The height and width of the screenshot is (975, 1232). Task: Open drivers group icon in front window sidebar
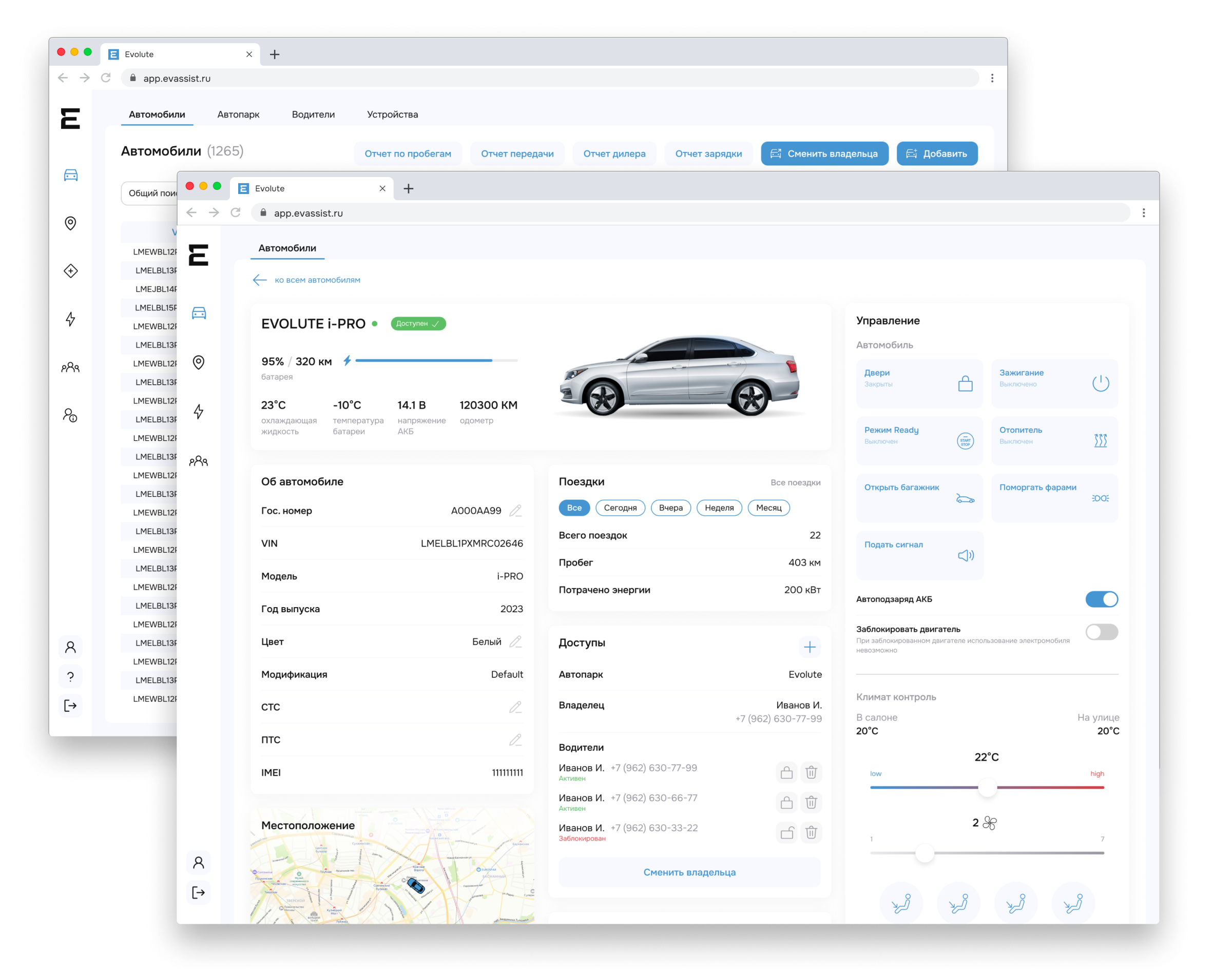[x=199, y=461]
